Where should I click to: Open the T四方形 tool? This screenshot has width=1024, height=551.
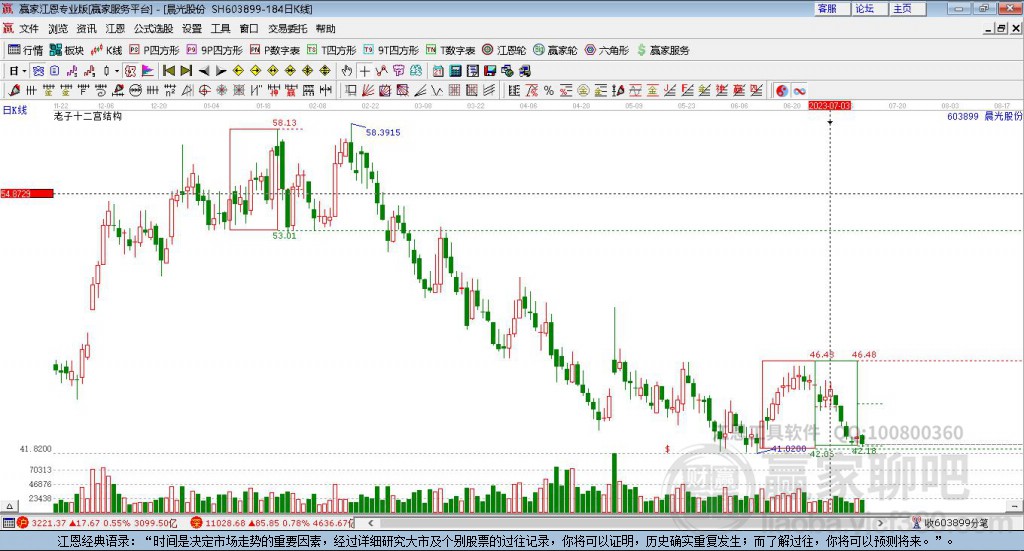[332, 50]
